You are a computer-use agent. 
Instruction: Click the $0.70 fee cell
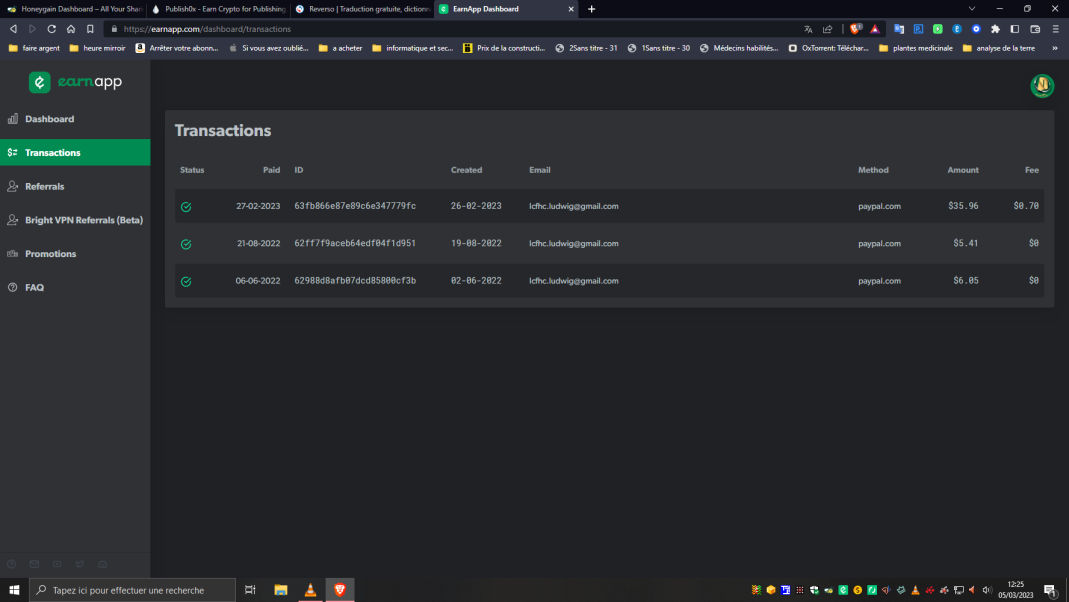pyautogui.click(x=1025, y=206)
